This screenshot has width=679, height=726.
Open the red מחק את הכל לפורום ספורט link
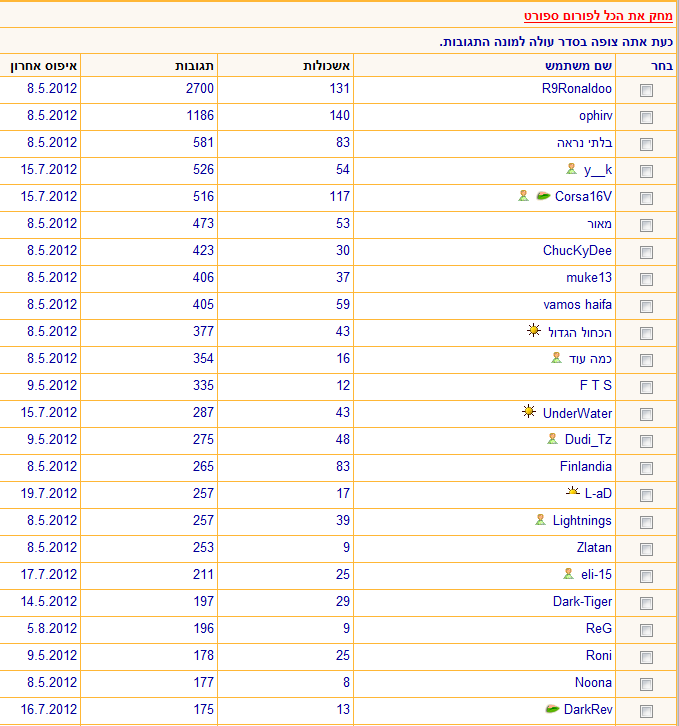pyautogui.click(x=598, y=17)
